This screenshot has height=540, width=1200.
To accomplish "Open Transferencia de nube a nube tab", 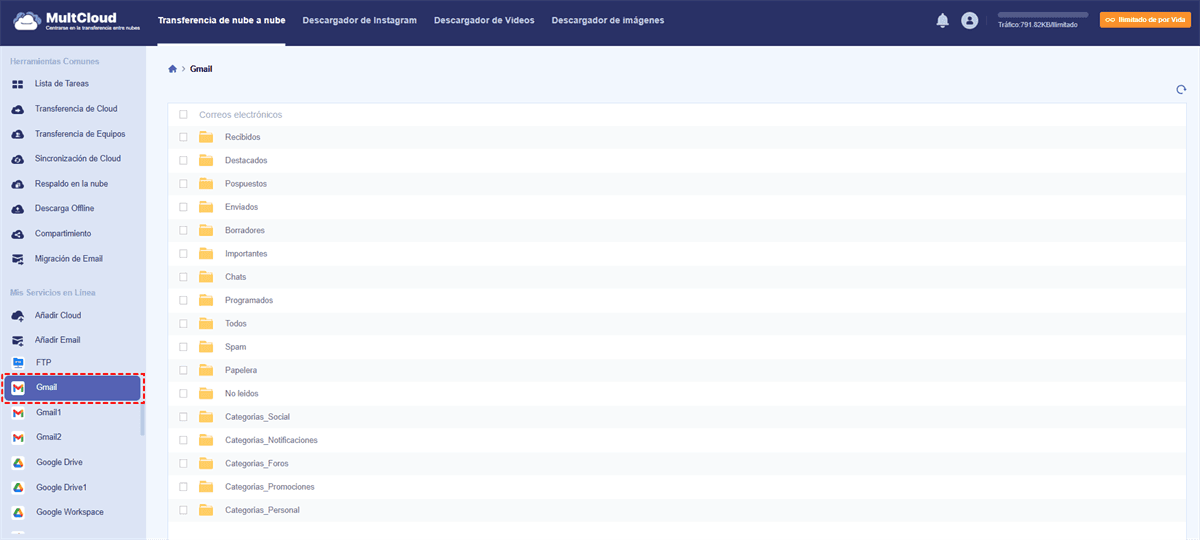I will tap(221, 20).
